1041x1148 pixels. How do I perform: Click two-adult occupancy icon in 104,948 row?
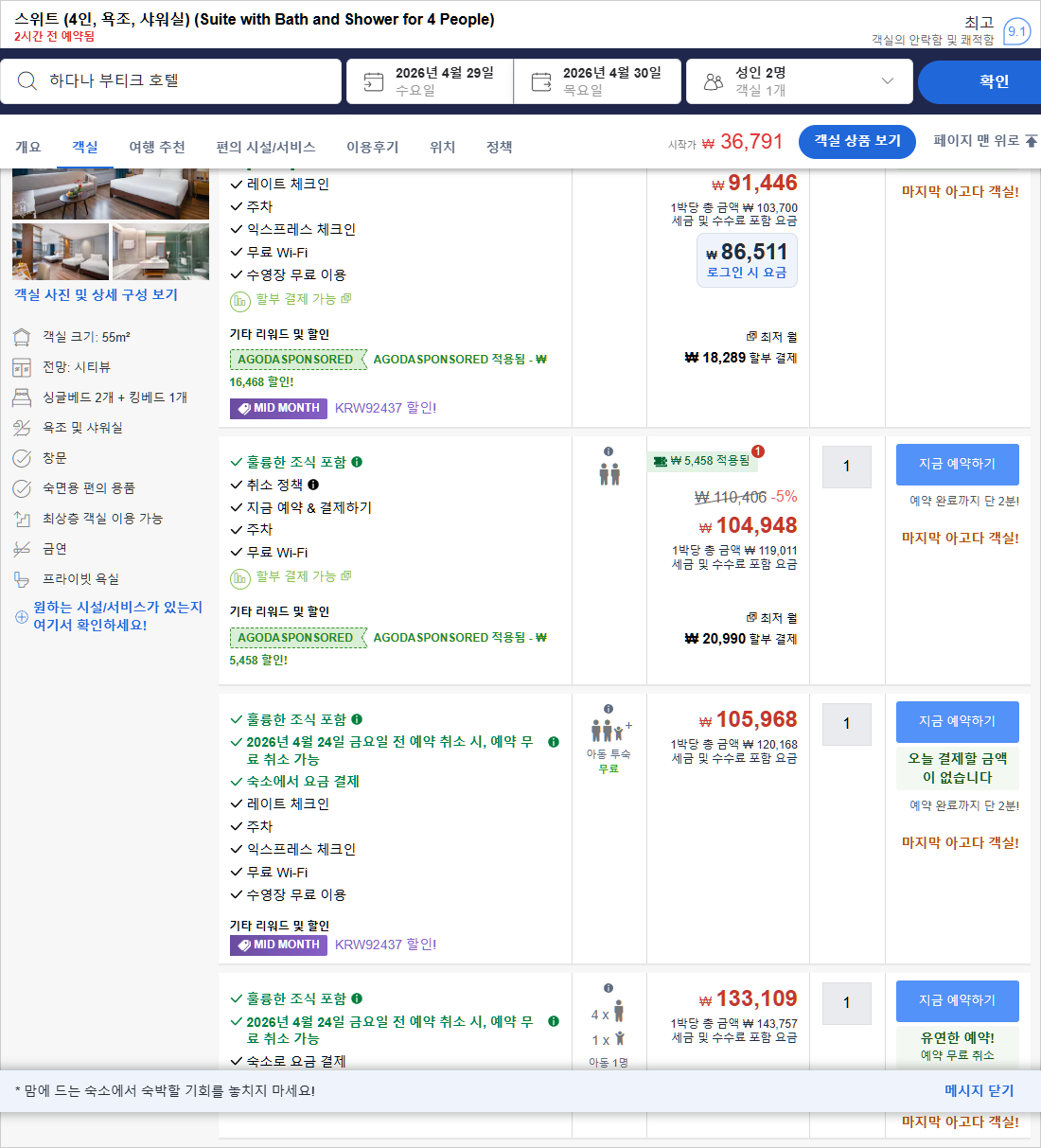[x=609, y=474]
